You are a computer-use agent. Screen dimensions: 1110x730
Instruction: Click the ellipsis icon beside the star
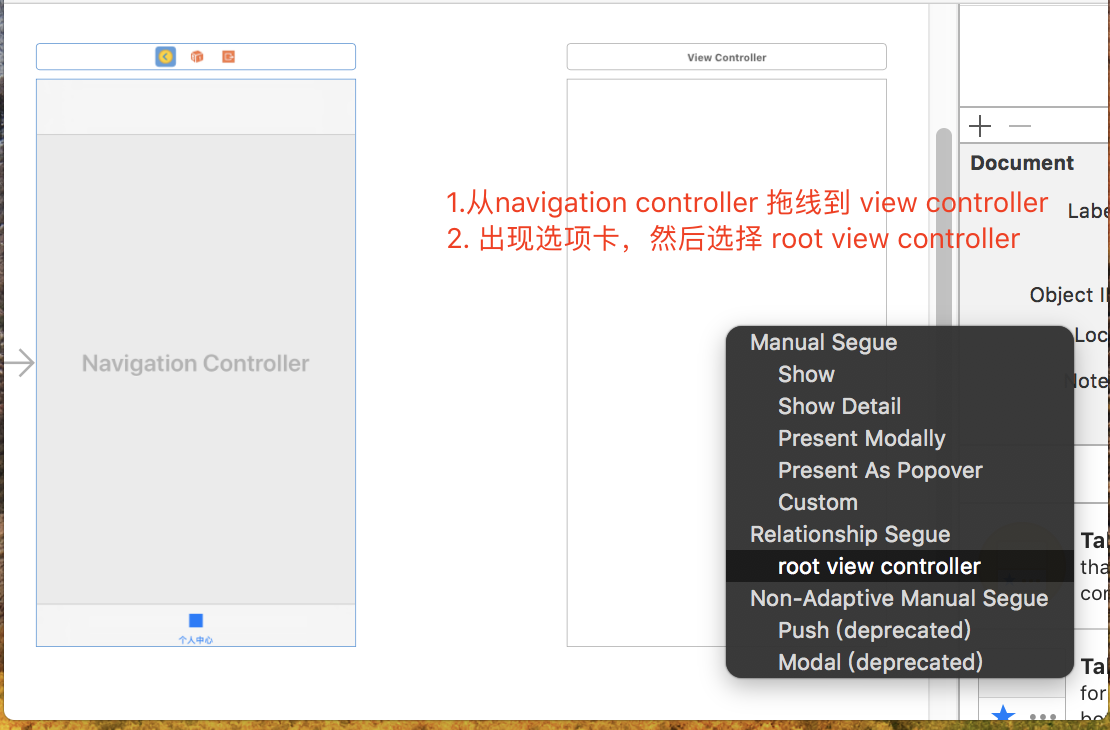tap(1043, 717)
